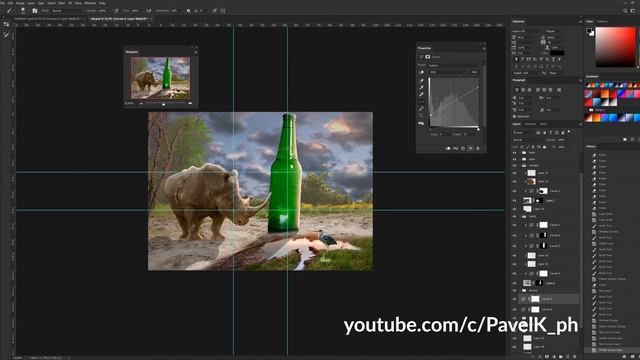Delete layer with Layers footer trash icon
The image size is (640, 360).
(574, 356)
